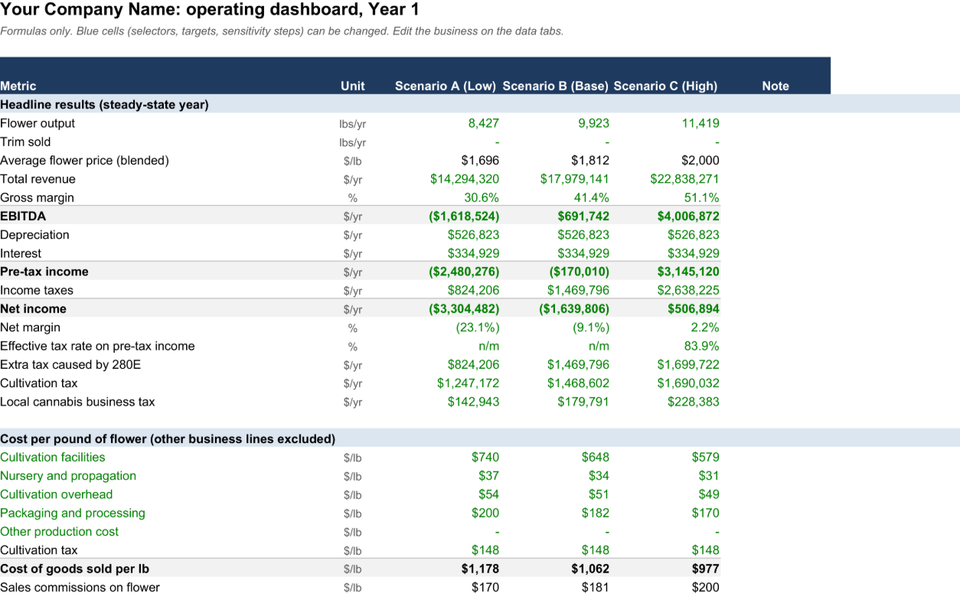The width and height of the screenshot is (960, 600).
Task: Click EBITDA value $4,006,872
Action: pyautogui.click(x=688, y=216)
